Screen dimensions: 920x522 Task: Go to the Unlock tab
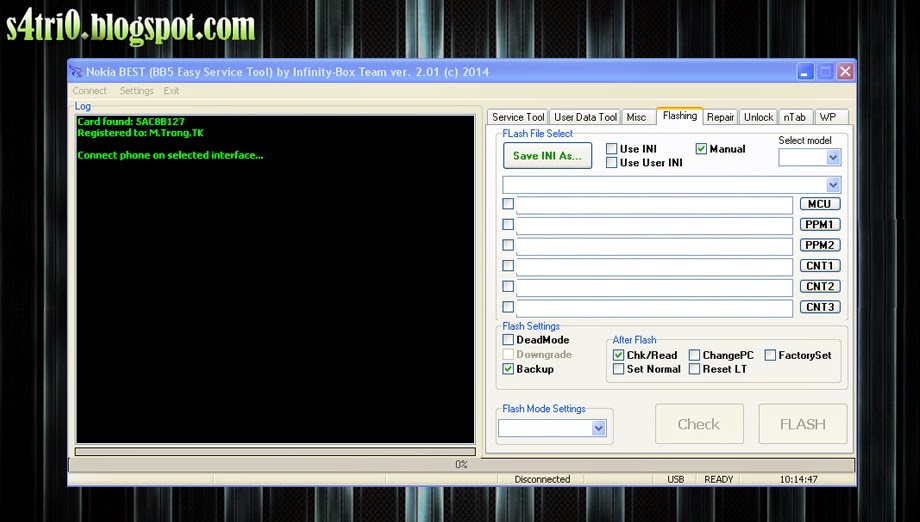click(x=758, y=117)
